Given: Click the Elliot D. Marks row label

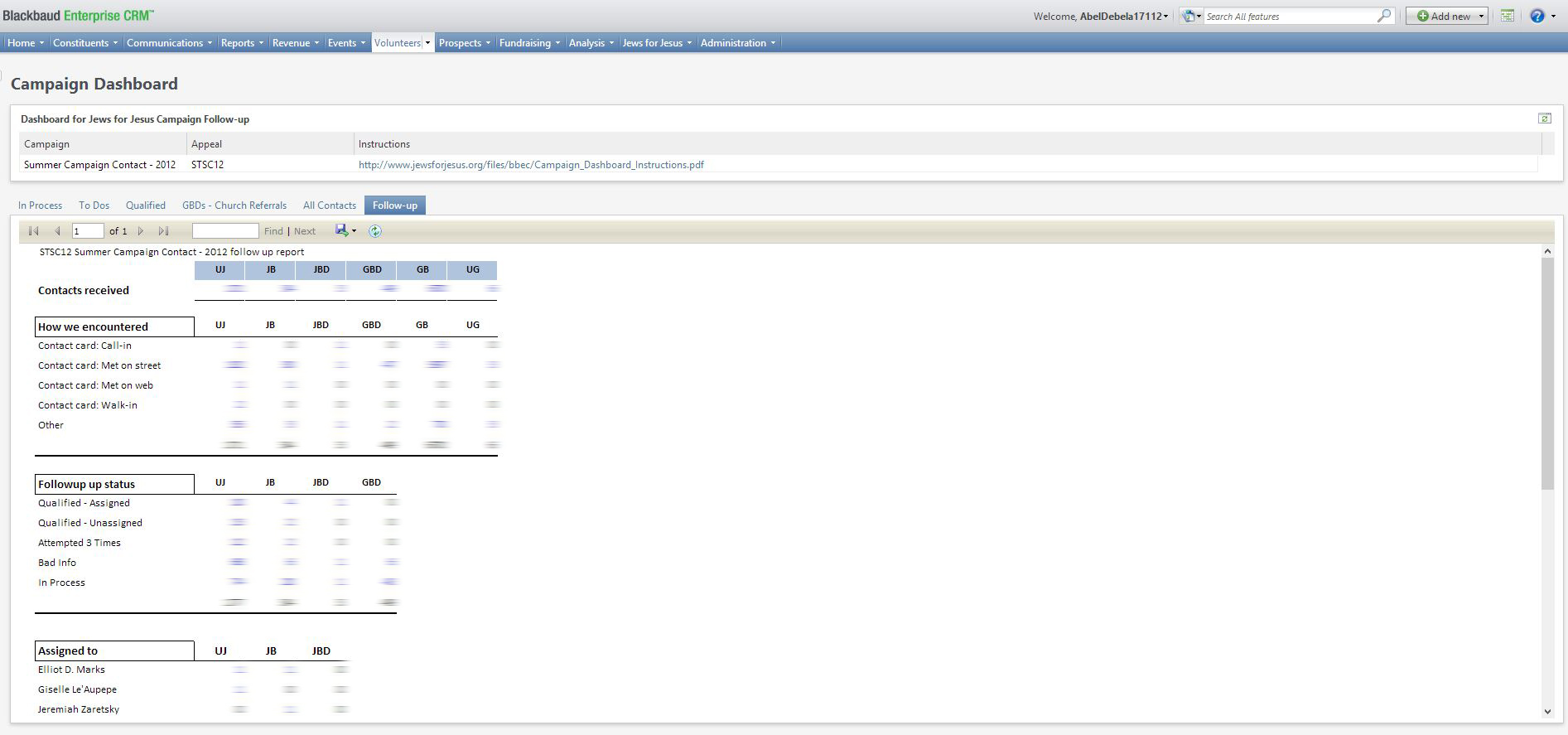Looking at the screenshot, I should tap(71, 670).
